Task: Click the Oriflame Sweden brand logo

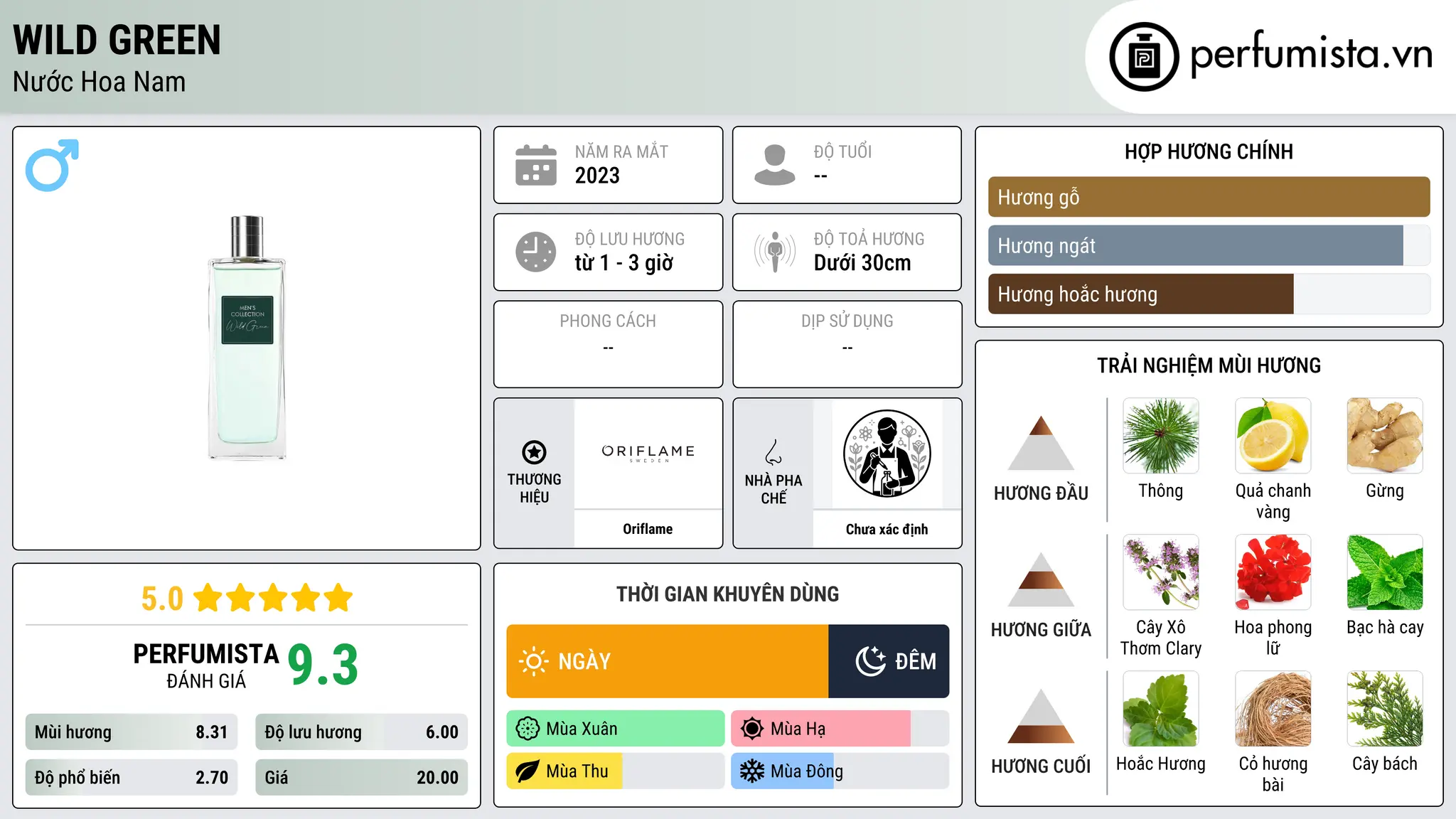Action: (x=648, y=453)
